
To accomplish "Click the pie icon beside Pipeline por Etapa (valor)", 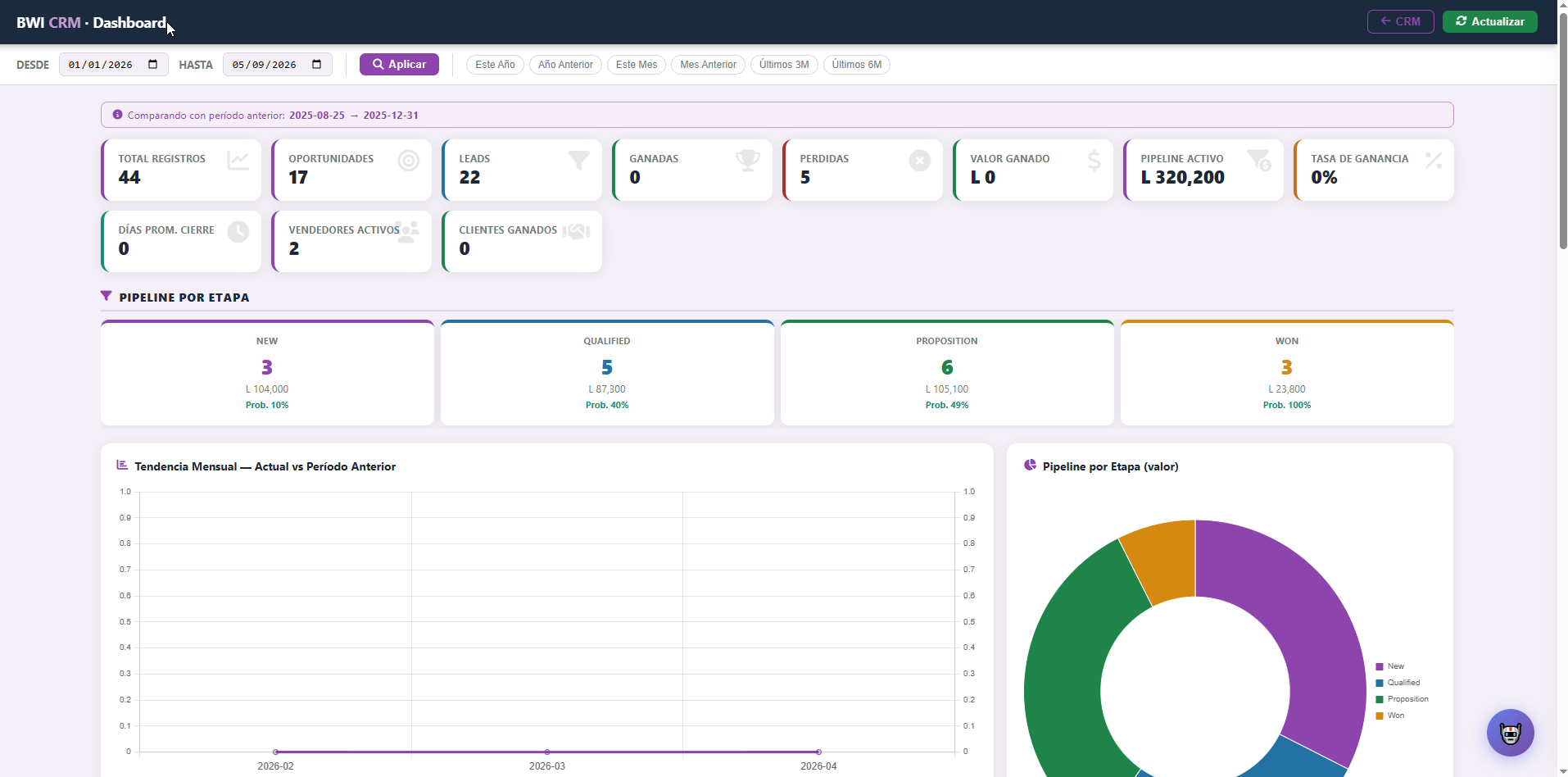I will 1030,465.
